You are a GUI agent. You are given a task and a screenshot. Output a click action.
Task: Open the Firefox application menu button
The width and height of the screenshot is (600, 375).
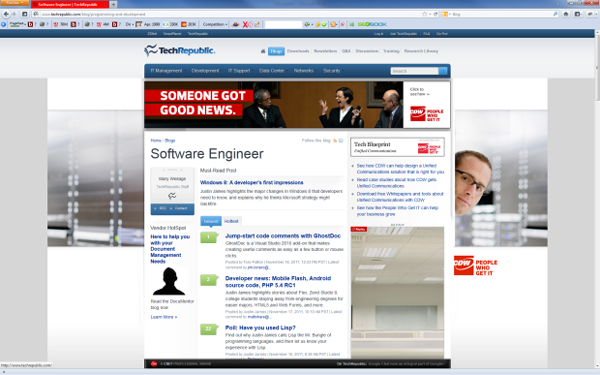[x=15, y=3]
